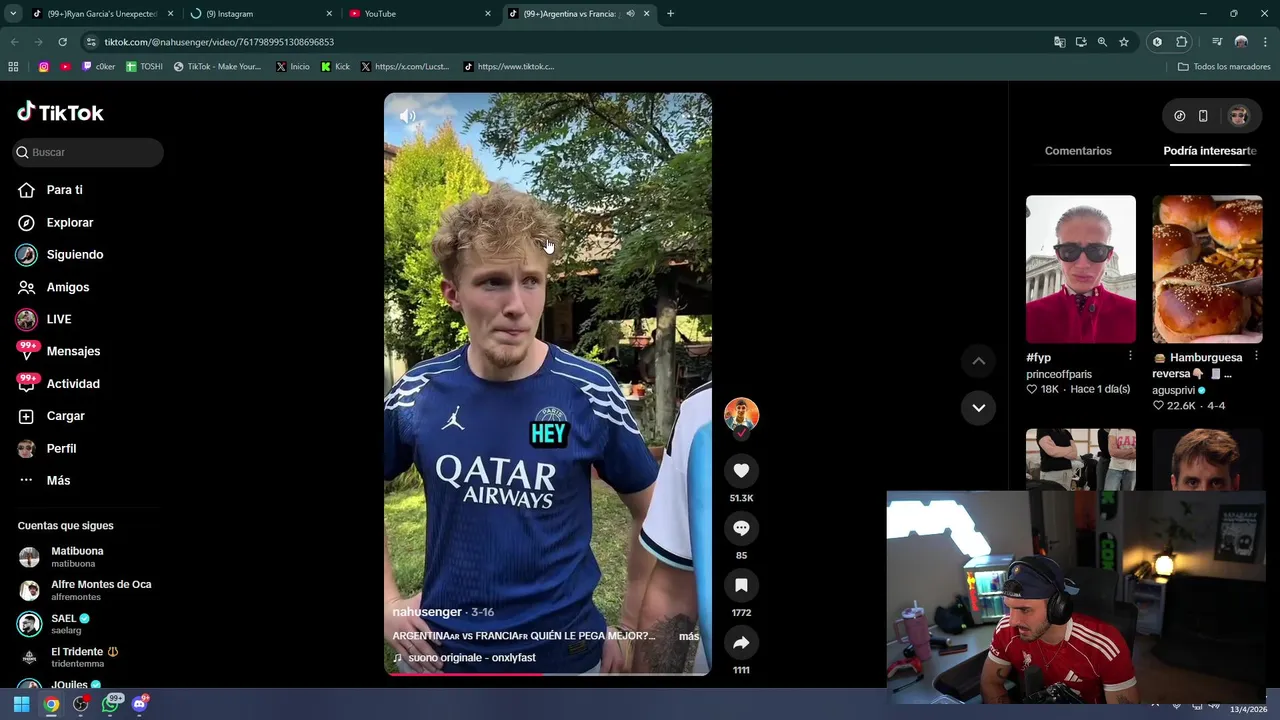Like the video with heart icon
The width and height of the screenshot is (1280, 720).
(741, 470)
